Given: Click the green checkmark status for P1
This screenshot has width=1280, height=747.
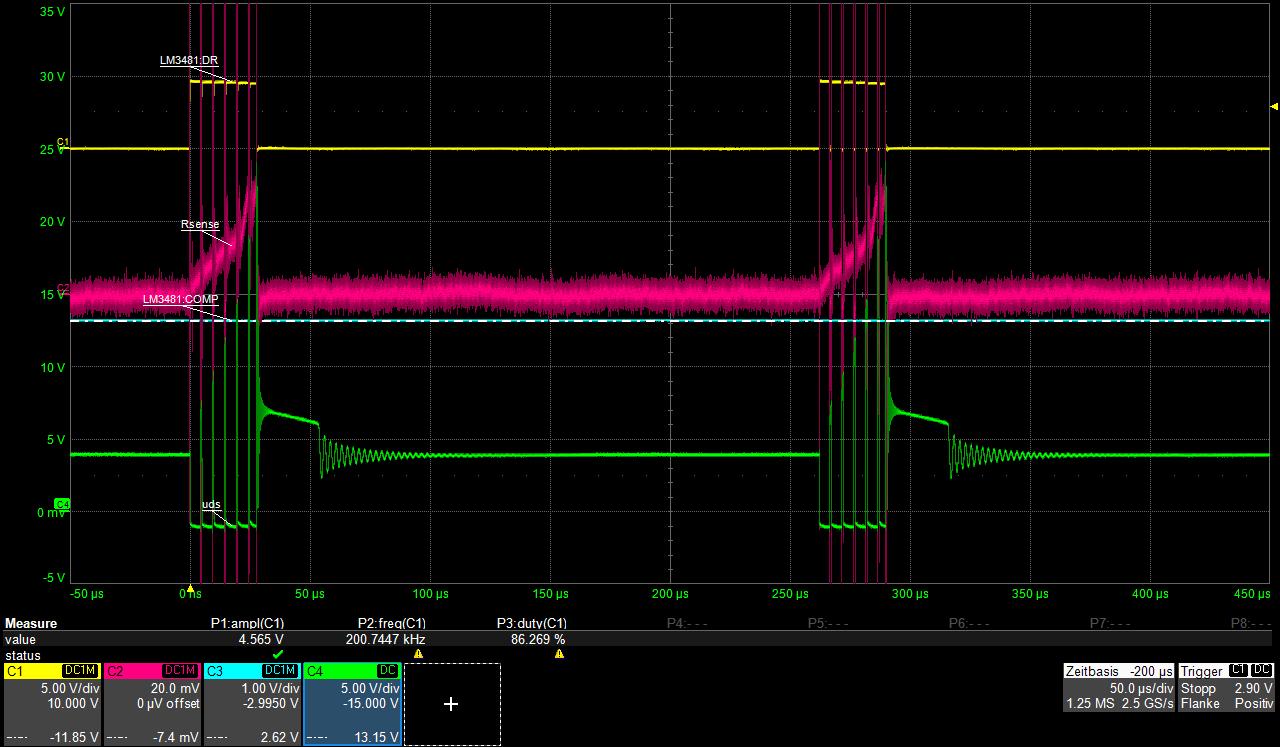Looking at the screenshot, I should (x=278, y=654).
